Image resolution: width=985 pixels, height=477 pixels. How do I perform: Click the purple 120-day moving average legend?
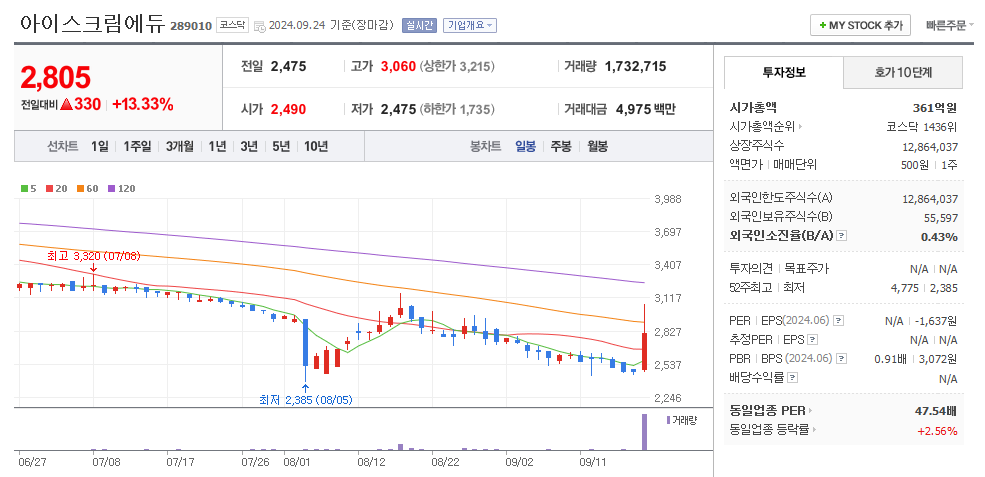coord(121,188)
